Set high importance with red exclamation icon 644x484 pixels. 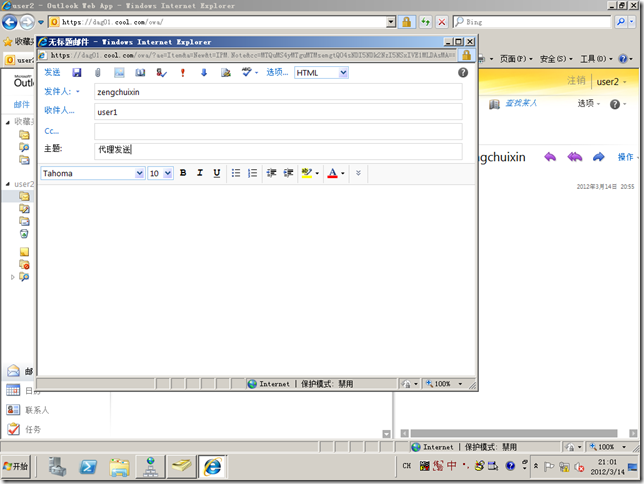[x=183, y=72]
